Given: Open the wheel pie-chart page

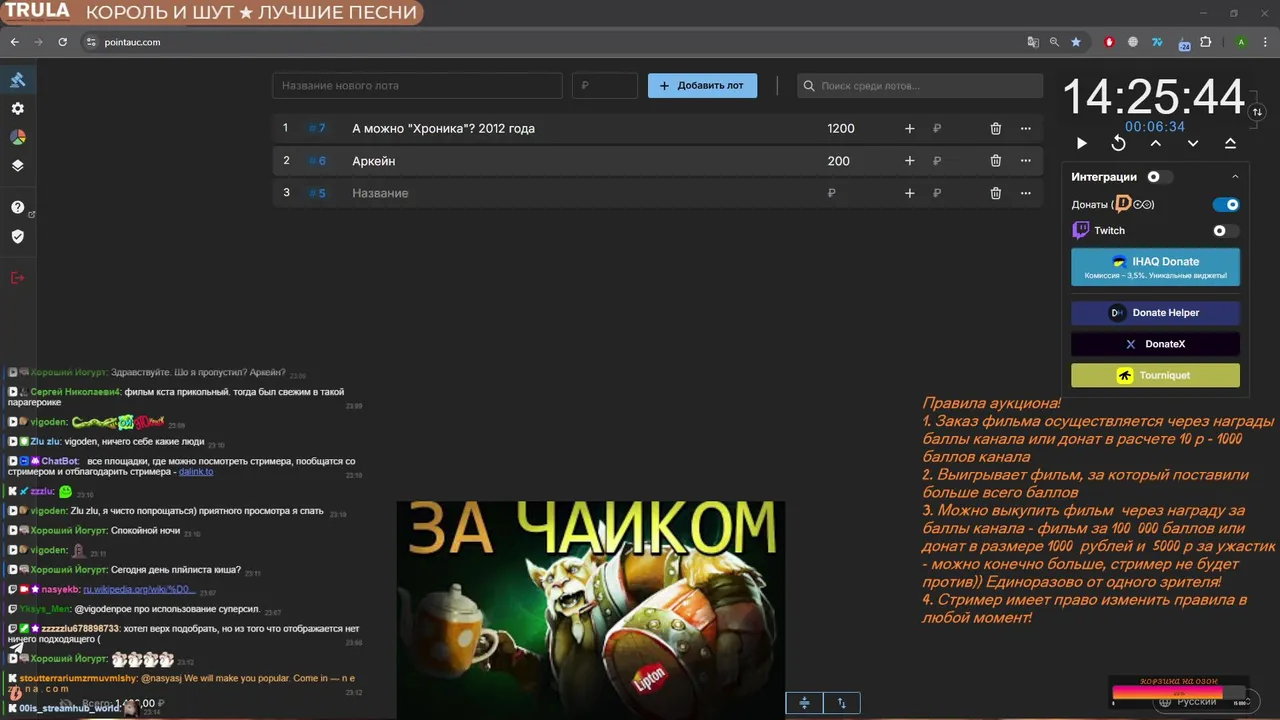Looking at the screenshot, I should (x=17, y=137).
